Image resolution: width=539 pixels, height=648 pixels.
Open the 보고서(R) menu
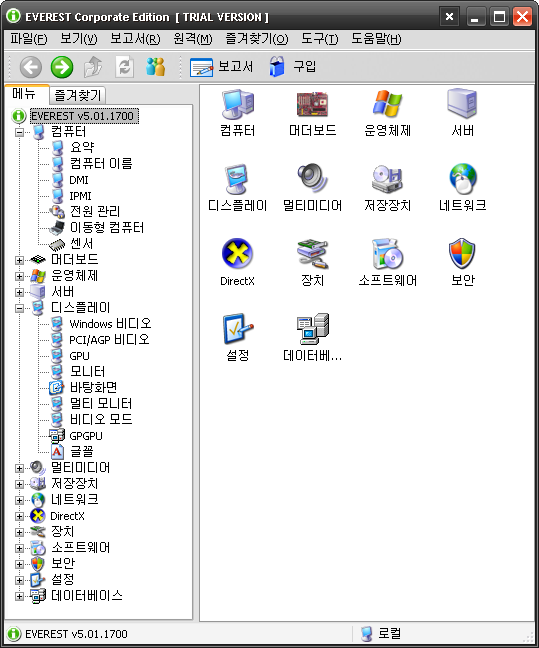point(135,39)
